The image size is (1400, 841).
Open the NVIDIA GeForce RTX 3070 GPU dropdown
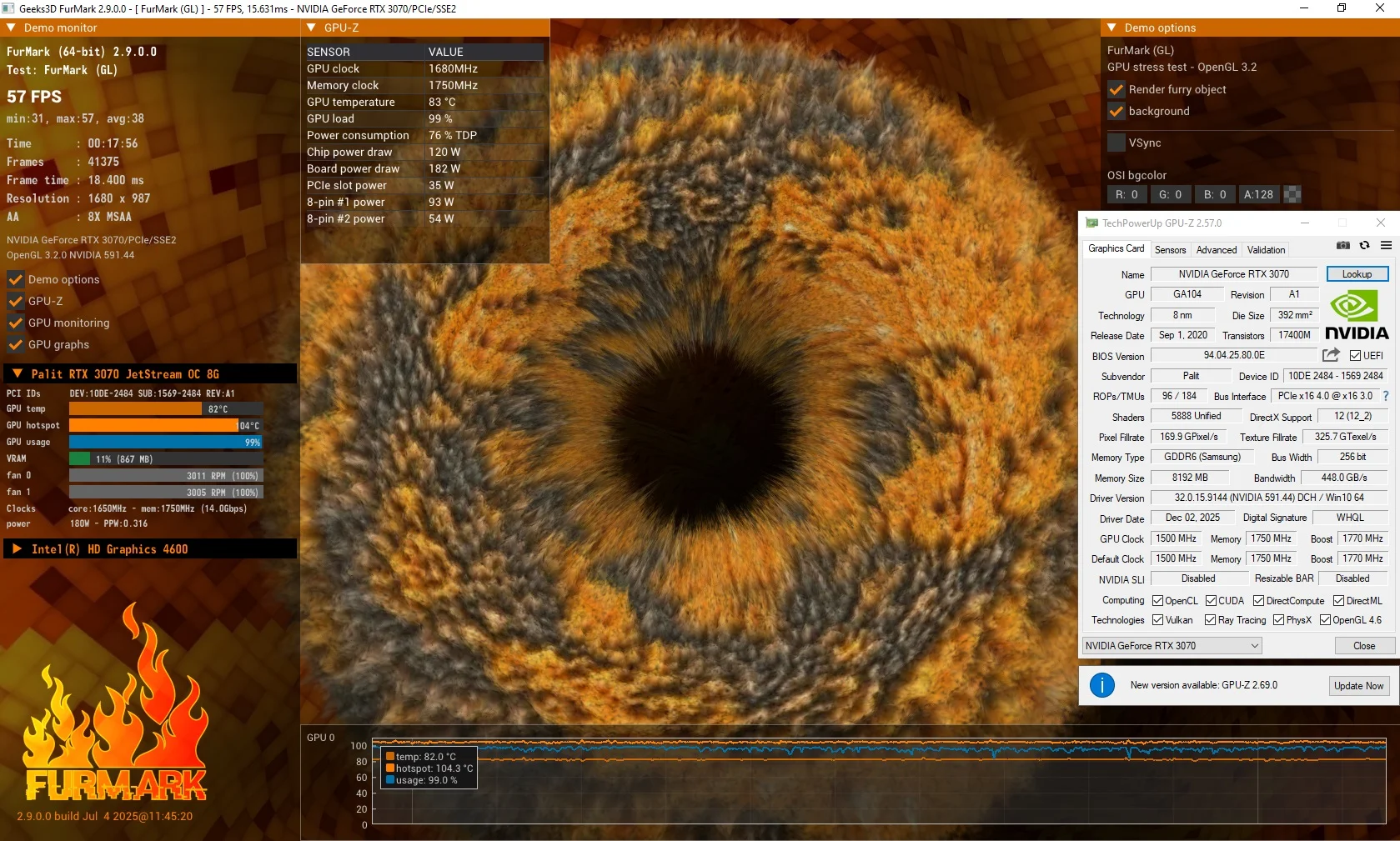coord(1172,646)
